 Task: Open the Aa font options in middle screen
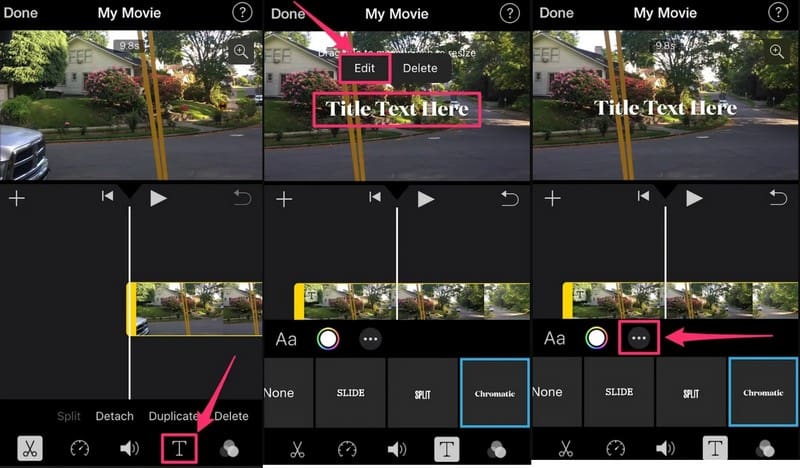pyautogui.click(x=286, y=339)
